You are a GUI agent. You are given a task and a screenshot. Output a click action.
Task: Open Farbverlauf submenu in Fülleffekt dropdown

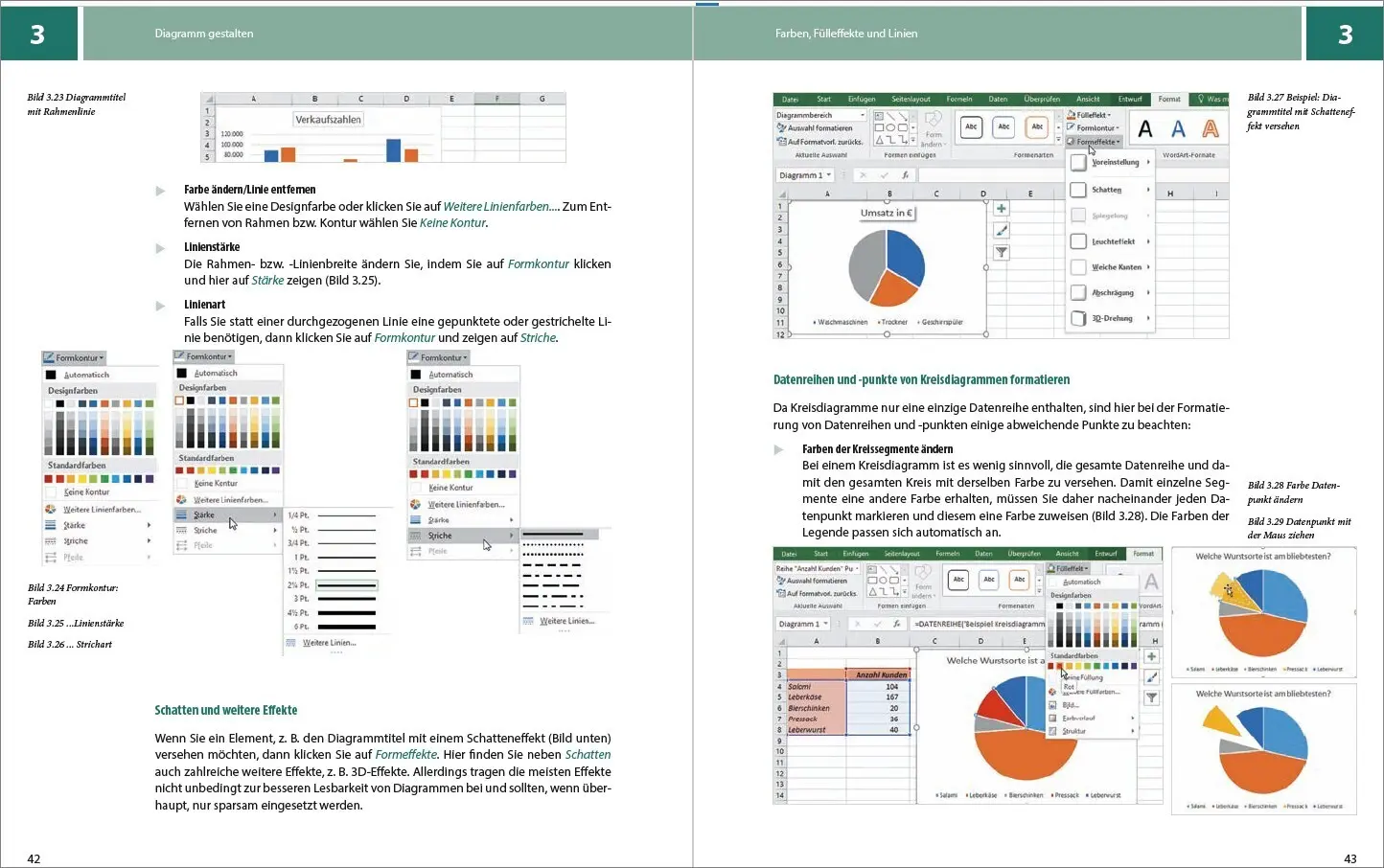(x=1091, y=718)
